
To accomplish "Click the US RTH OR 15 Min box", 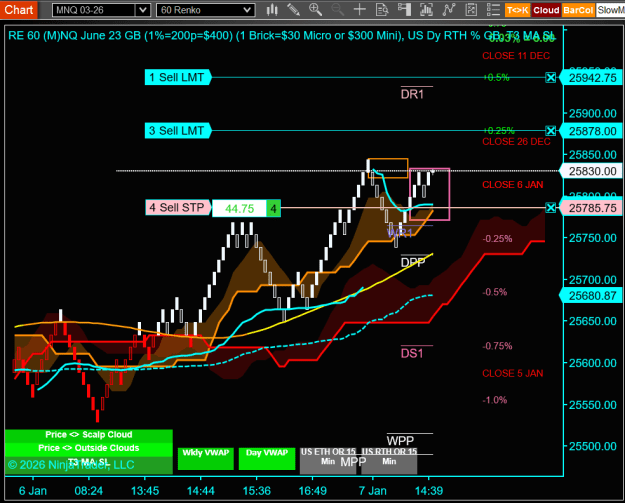I will point(389,461).
